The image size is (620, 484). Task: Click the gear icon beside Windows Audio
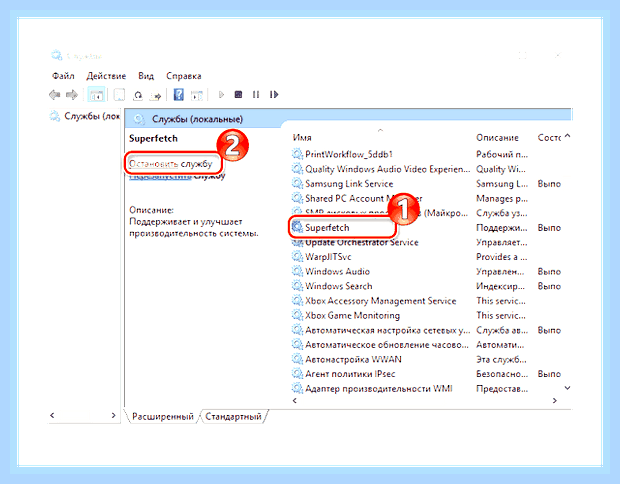297,271
